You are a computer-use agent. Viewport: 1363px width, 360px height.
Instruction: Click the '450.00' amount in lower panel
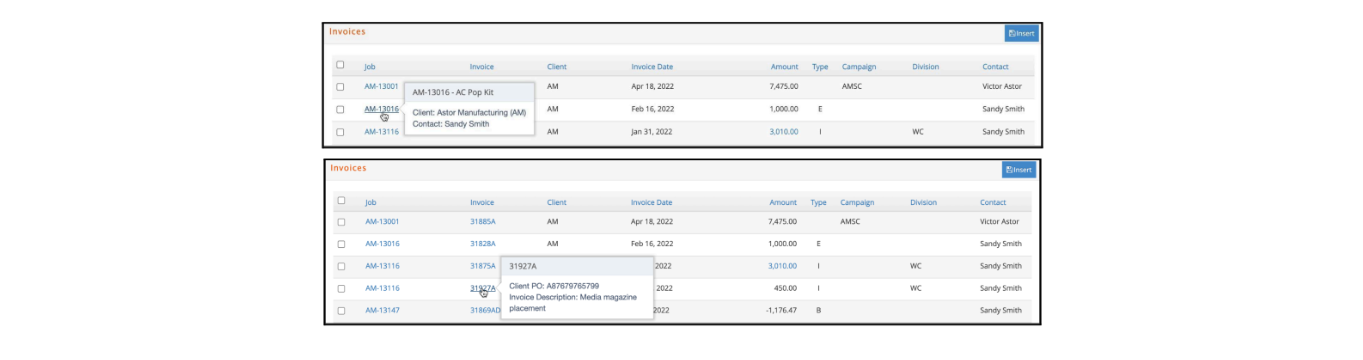click(x=785, y=288)
